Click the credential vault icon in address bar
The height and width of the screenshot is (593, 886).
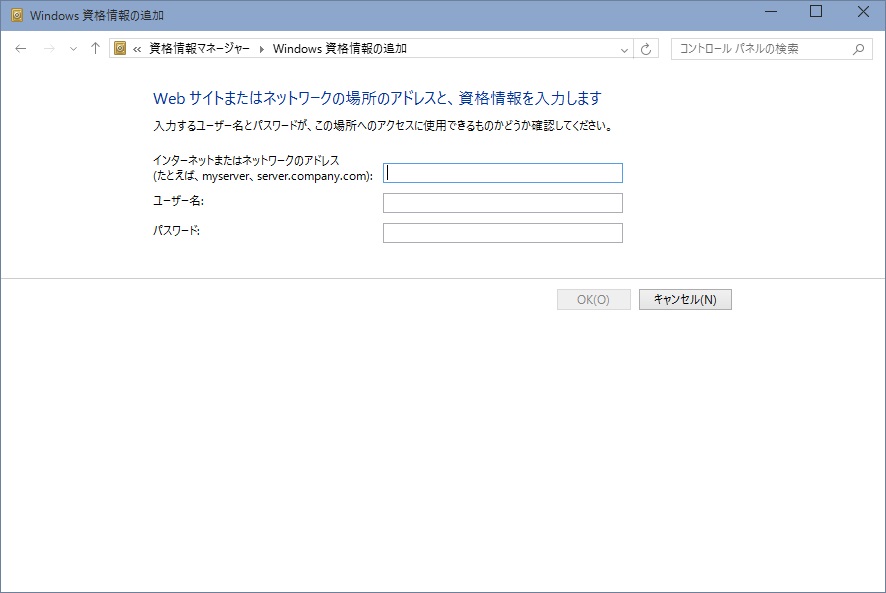[x=120, y=49]
